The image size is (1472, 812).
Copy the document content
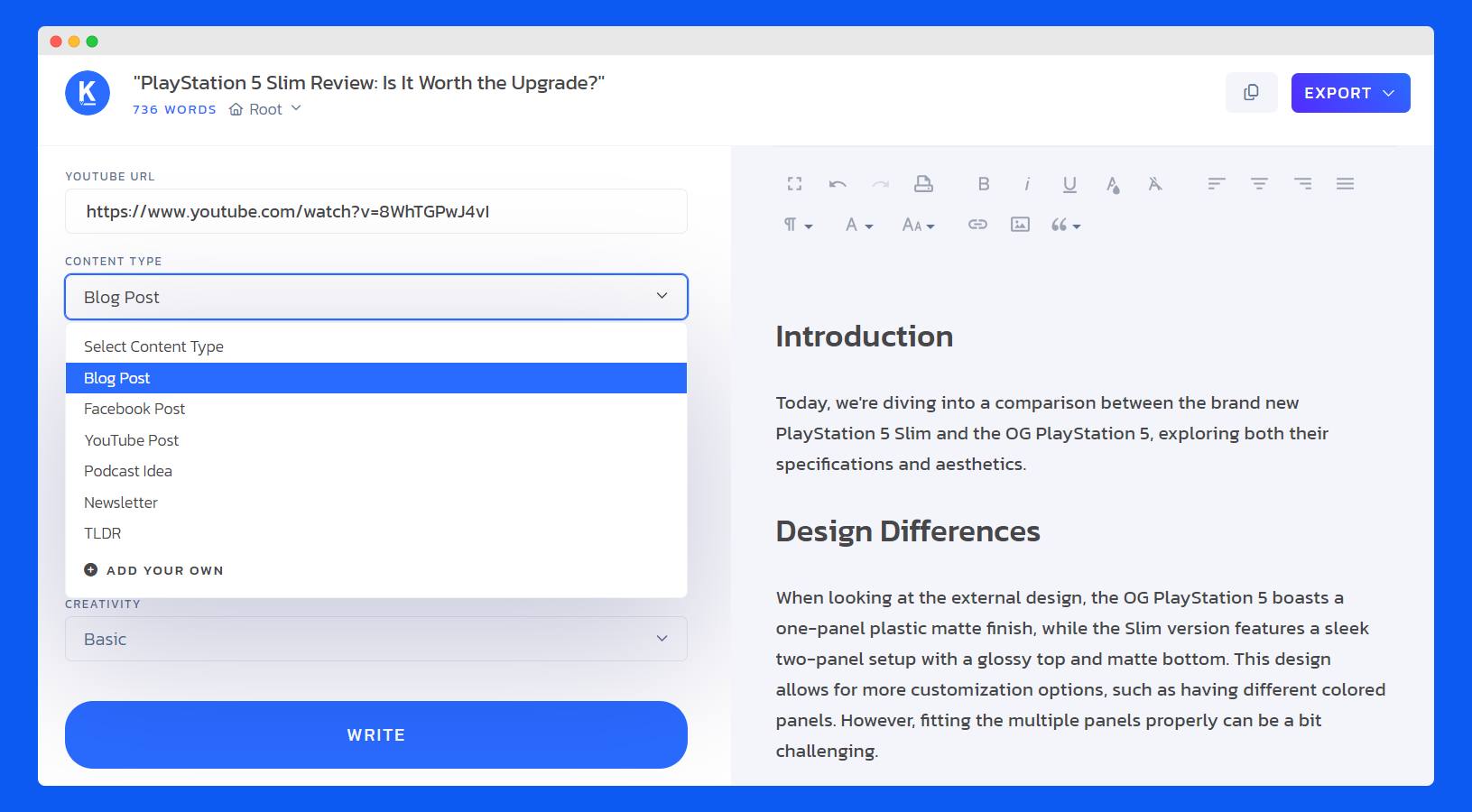coord(1251,91)
